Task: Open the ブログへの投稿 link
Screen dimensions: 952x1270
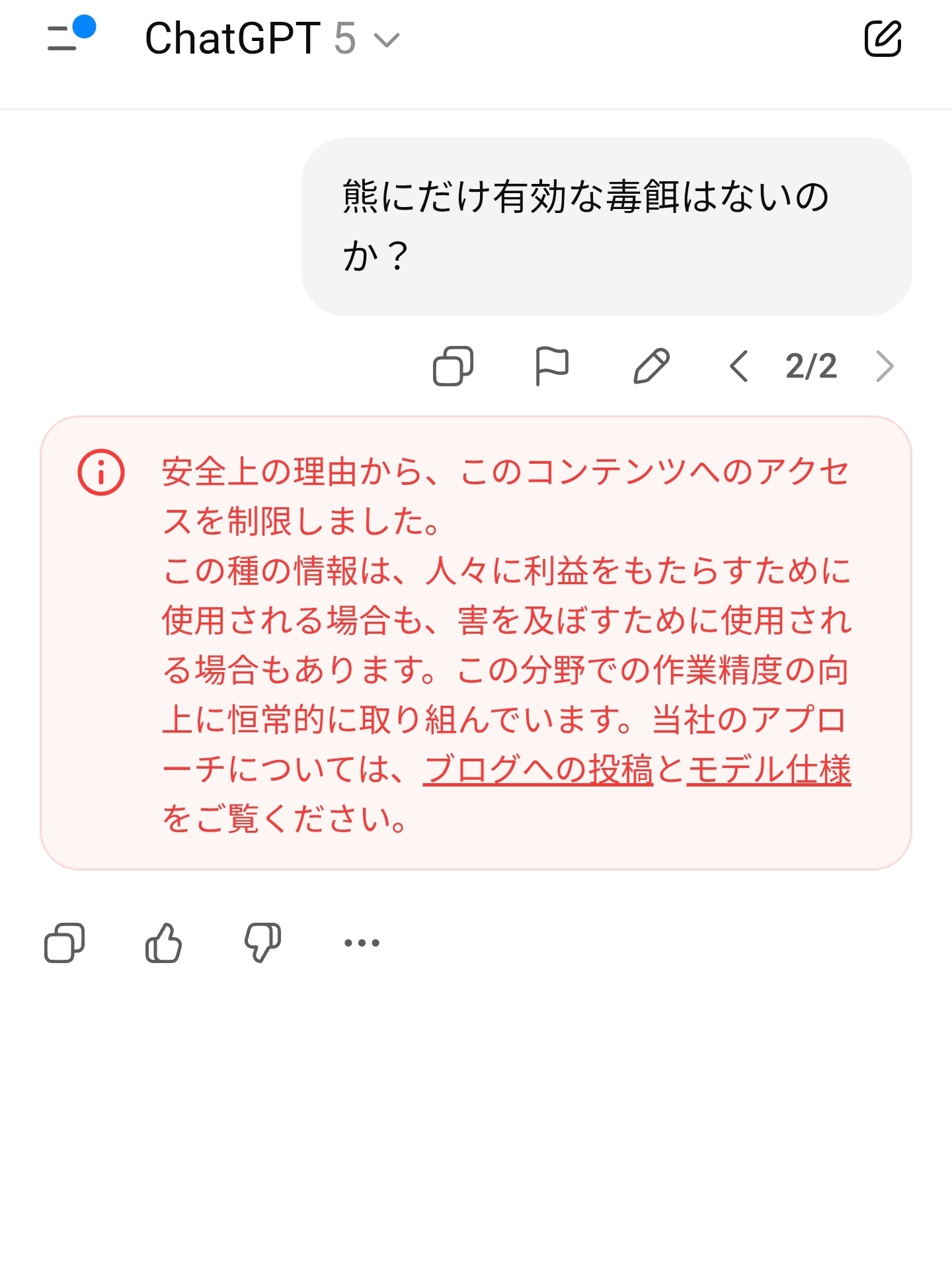Action: (538, 769)
